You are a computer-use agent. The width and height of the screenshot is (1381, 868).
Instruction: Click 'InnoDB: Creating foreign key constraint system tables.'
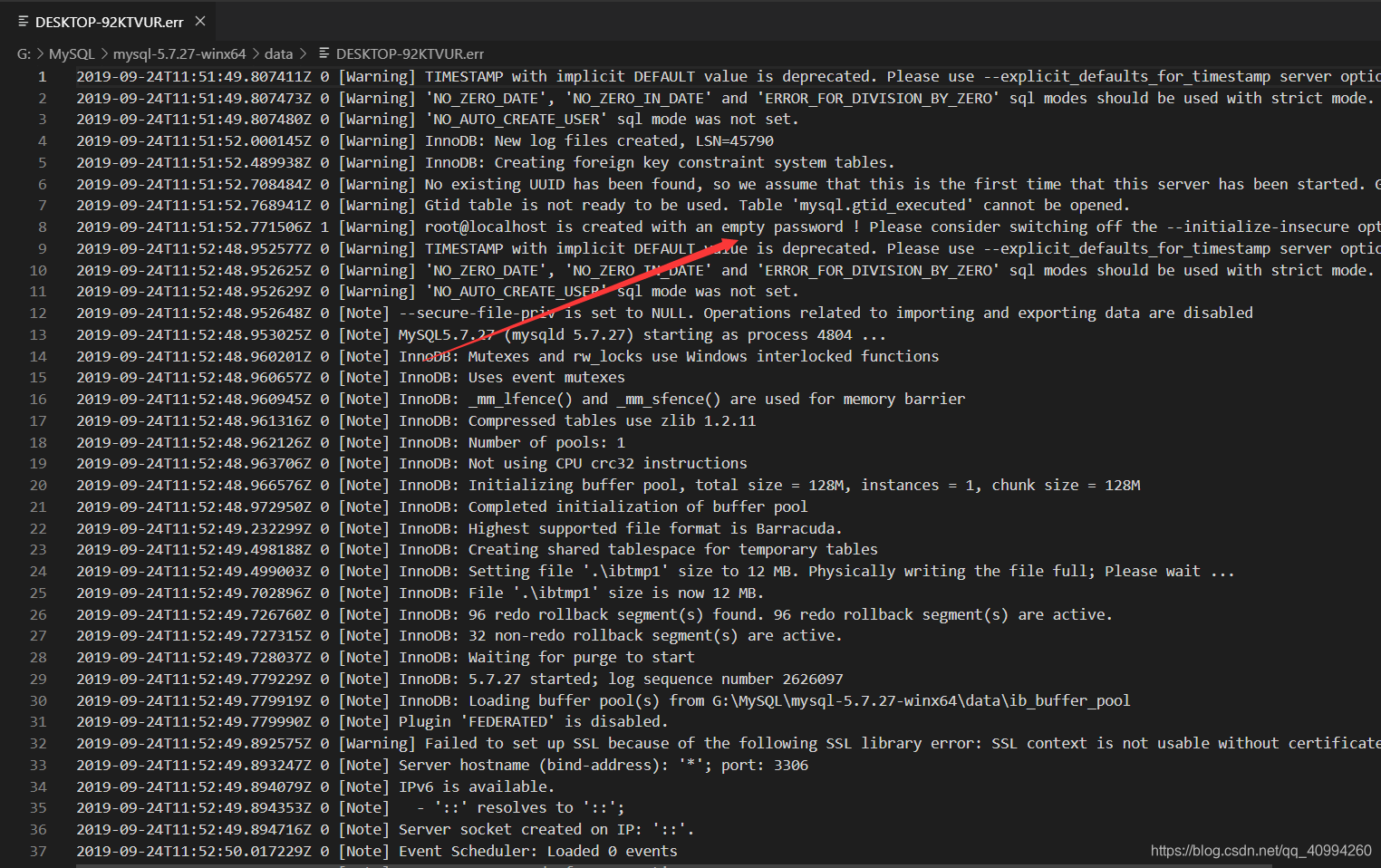click(x=660, y=163)
